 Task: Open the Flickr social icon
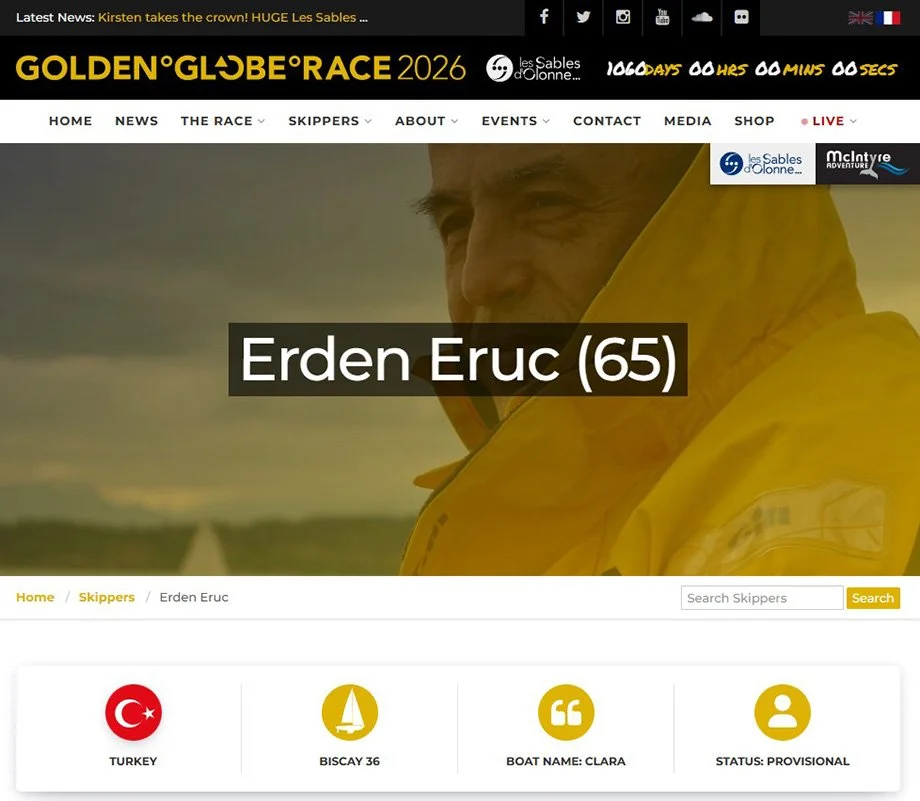pos(742,17)
